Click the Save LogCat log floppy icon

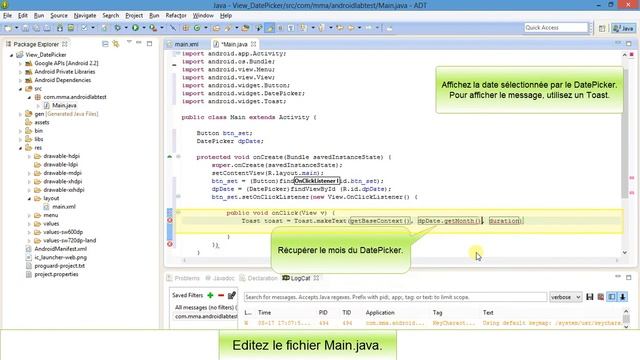pyautogui.click(x=589, y=297)
